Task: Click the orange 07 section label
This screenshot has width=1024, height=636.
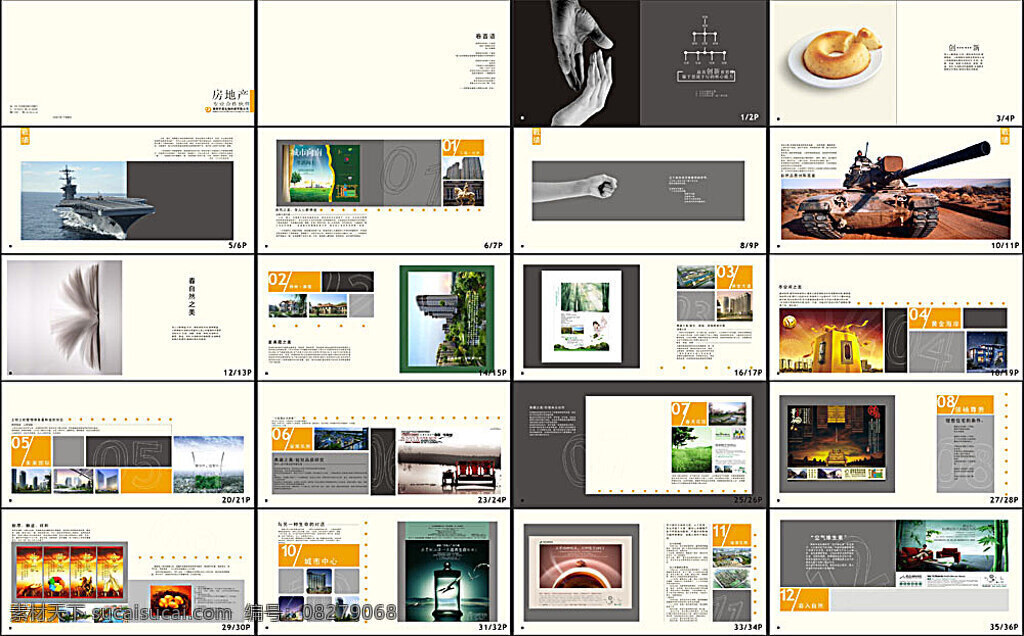Action: coord(689,414)
